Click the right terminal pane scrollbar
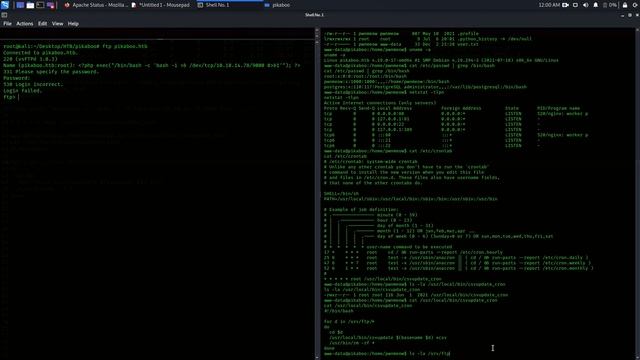Image resolution: width=640 pixels, height=360 pixels. coord(638,194)
